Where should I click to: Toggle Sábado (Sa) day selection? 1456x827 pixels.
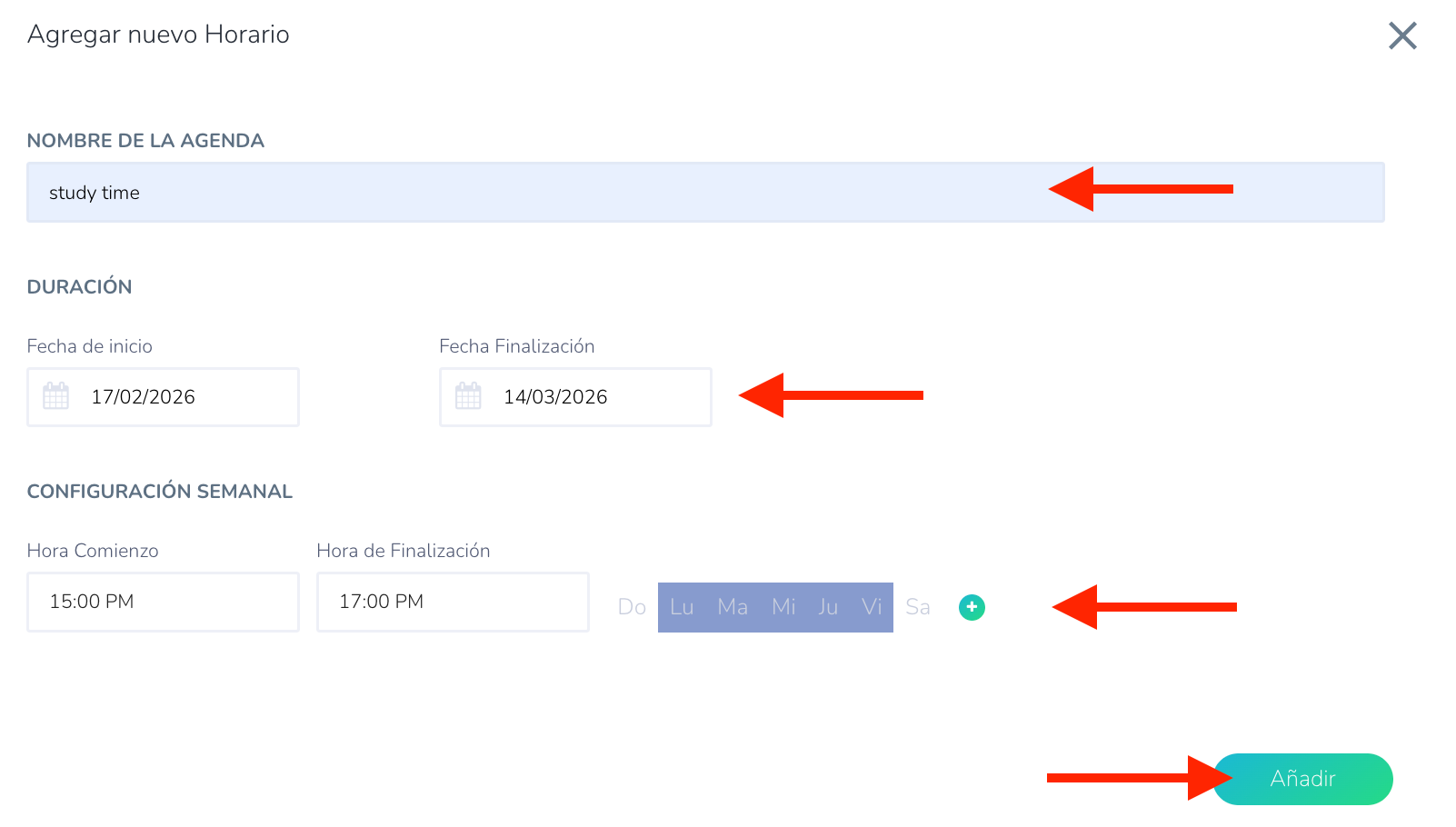pos(918,607)
